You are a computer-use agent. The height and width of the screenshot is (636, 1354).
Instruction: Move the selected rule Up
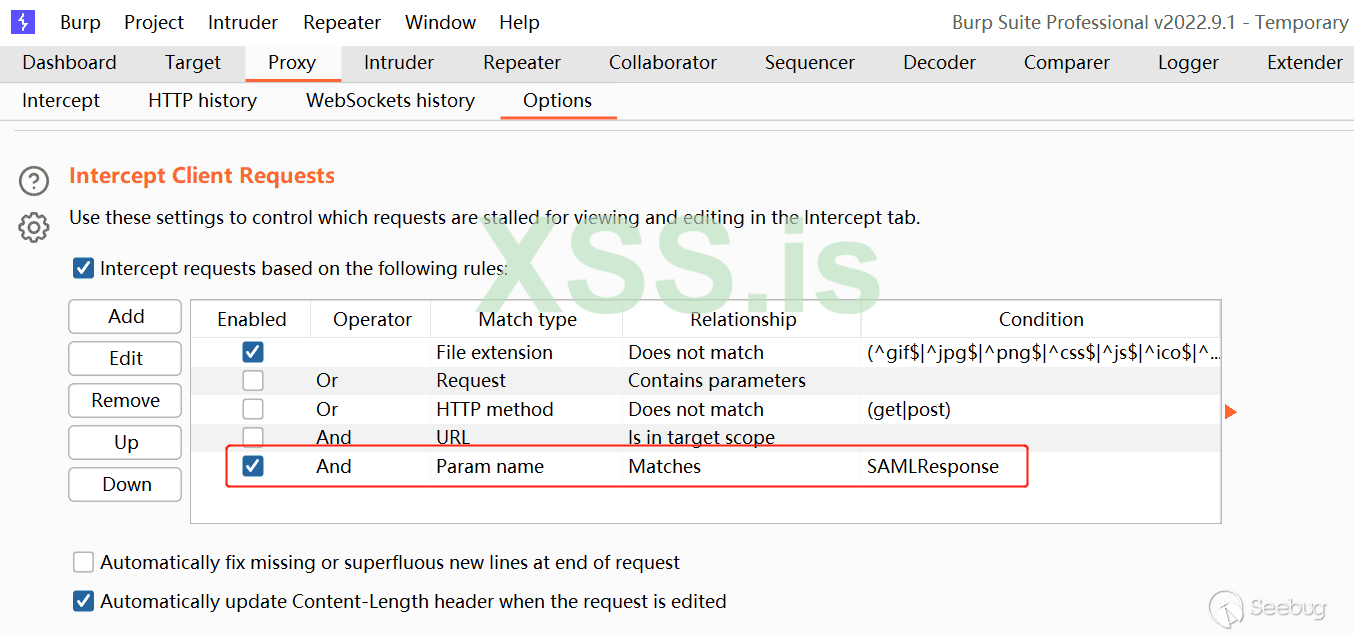click(x=126, y=442)
